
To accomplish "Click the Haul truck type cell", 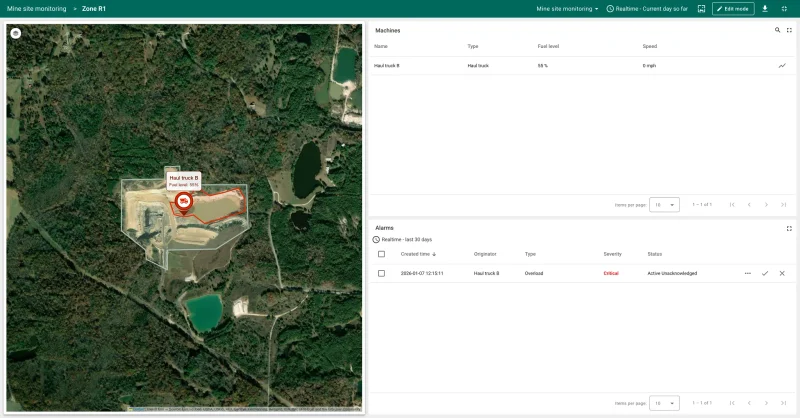I will tap(478, 66).
